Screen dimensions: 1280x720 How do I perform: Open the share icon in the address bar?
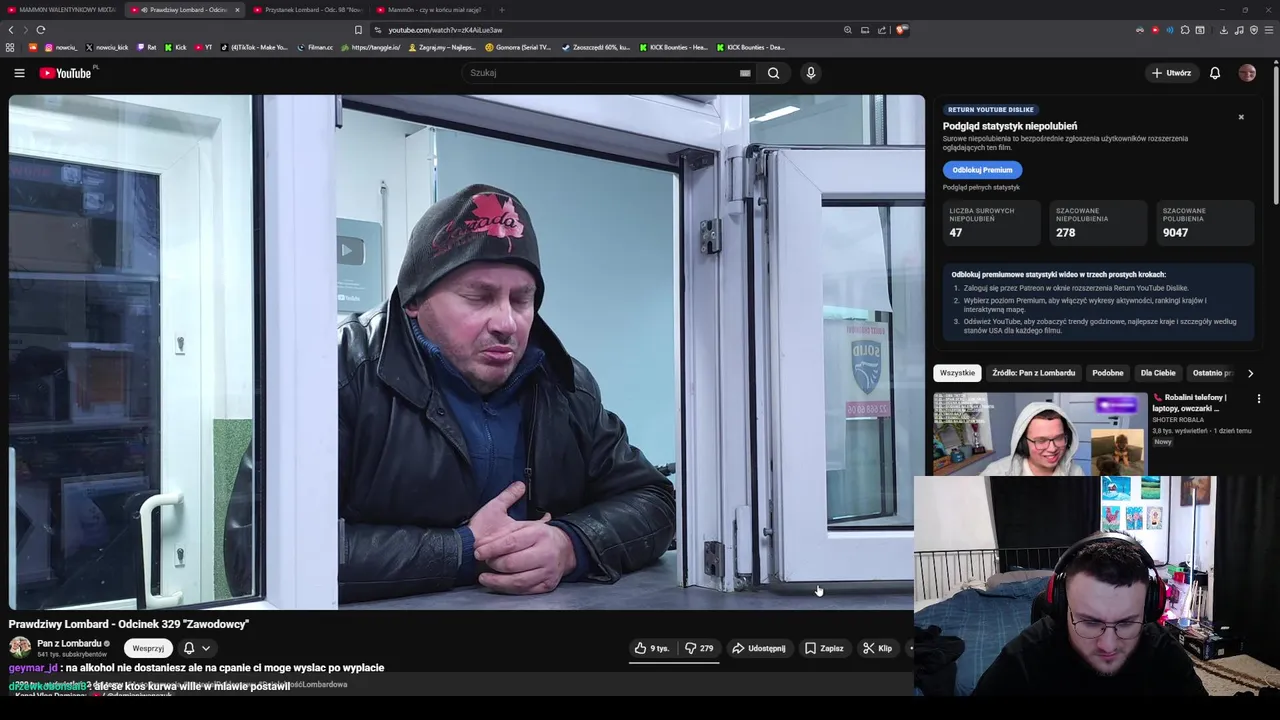click(x=882, y=30)
